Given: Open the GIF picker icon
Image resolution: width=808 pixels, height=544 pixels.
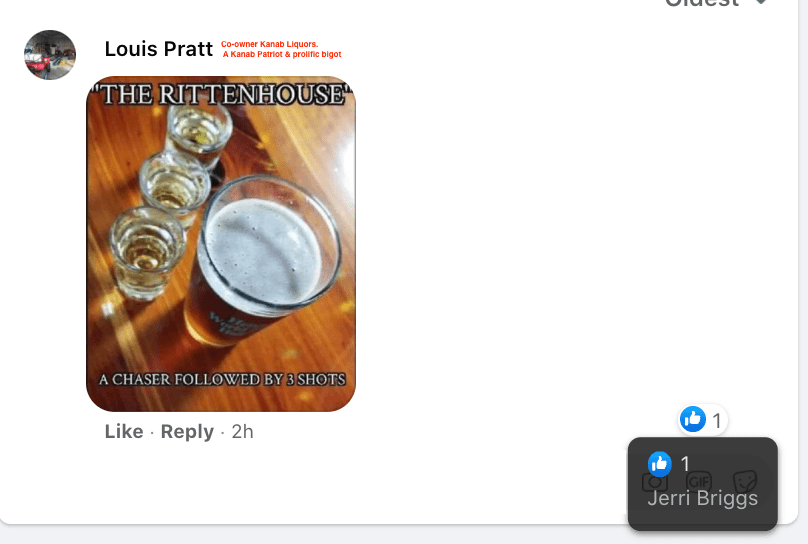Looking at the screenshot, I should point(699,482).
